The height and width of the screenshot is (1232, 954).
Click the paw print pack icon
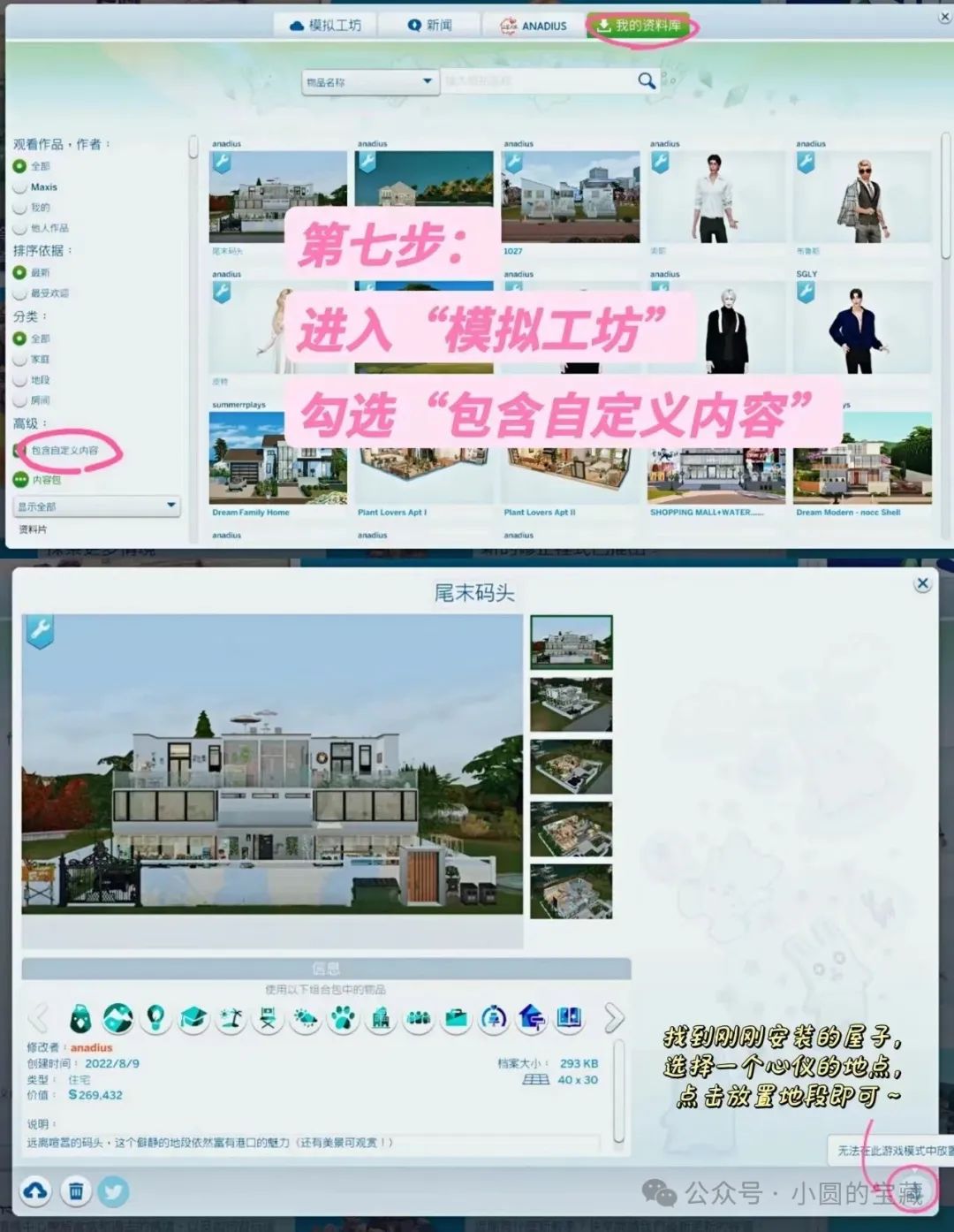(344, 1019)
